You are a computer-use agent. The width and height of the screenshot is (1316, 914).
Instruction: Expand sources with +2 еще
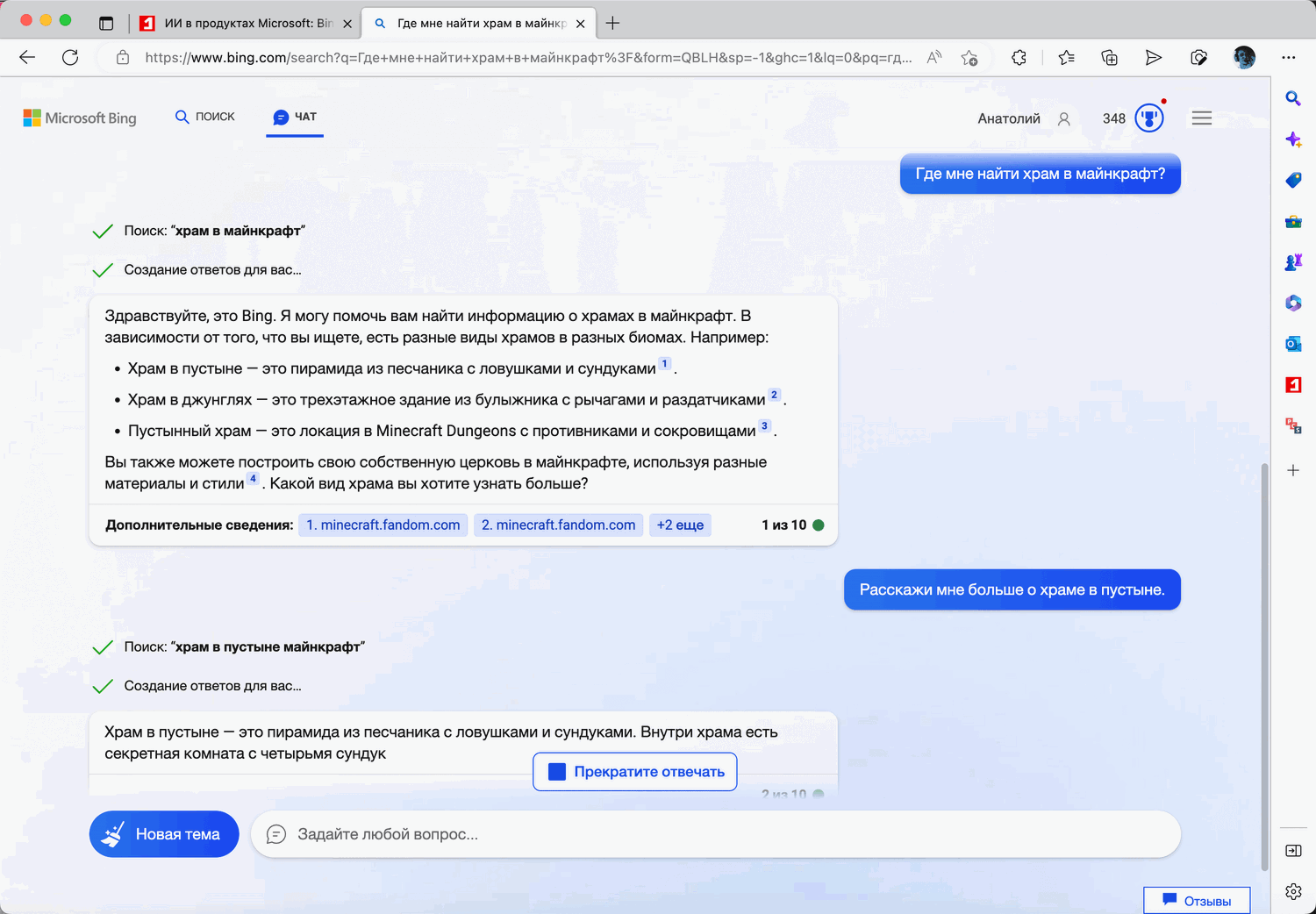680,525
